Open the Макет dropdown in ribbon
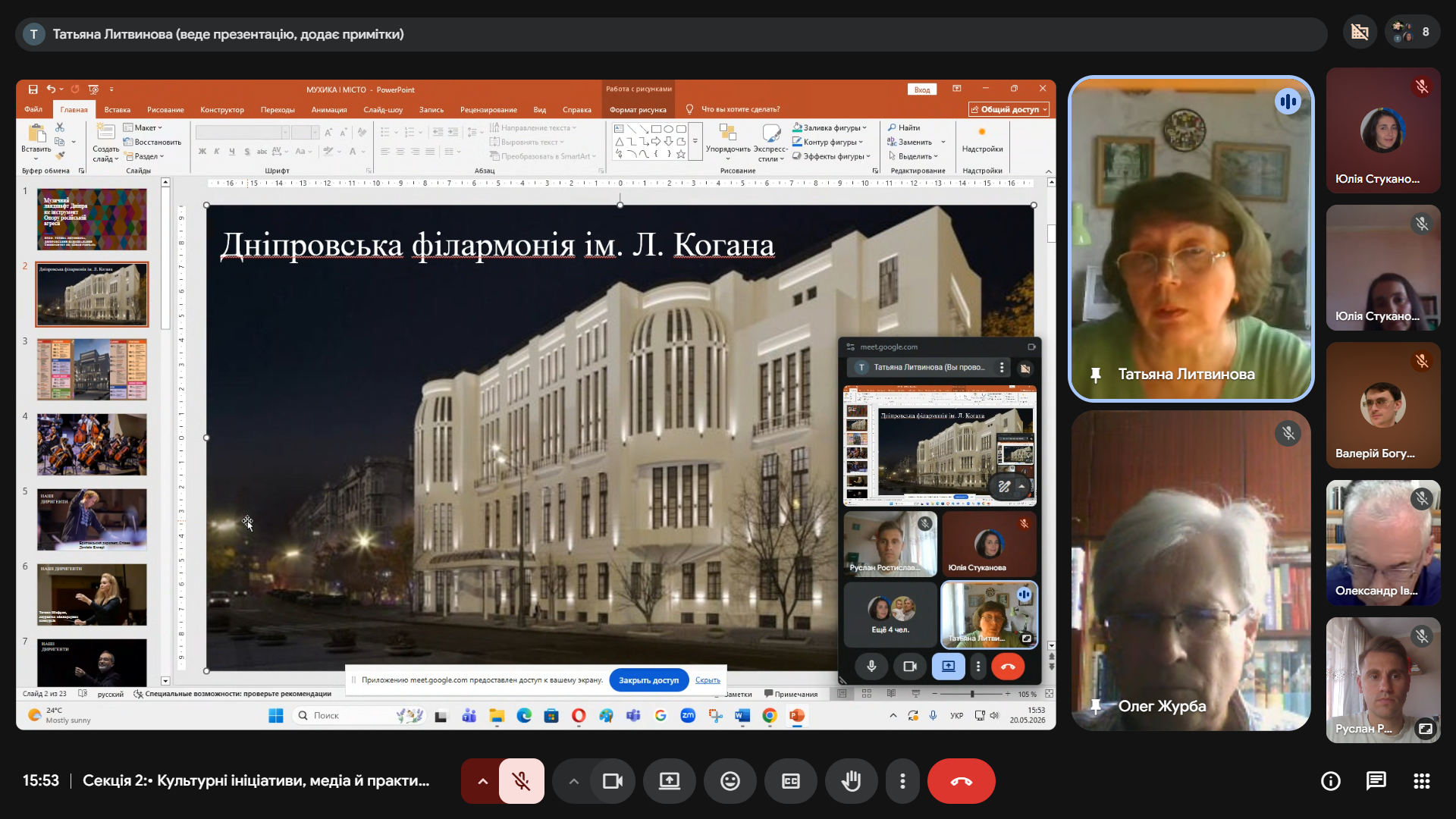Image resolution: width=1456 pixels, height=819 pixels. click(143, 127)
